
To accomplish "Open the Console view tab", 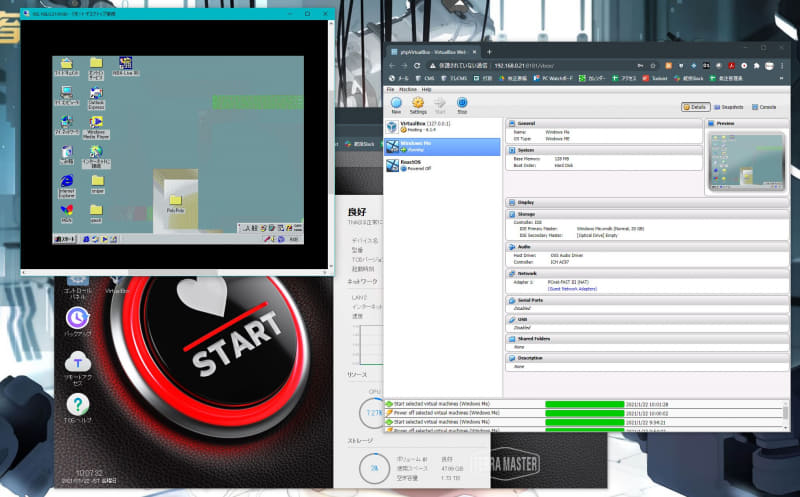I will point(764,107).
